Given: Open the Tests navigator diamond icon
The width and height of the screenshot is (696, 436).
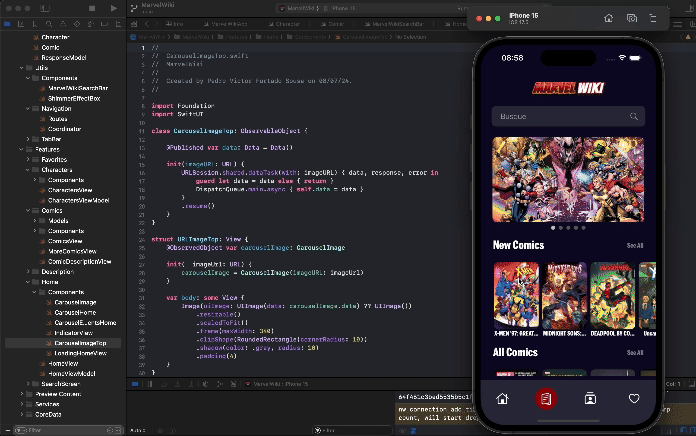Looking at the screenshot, I should [77, 24].
